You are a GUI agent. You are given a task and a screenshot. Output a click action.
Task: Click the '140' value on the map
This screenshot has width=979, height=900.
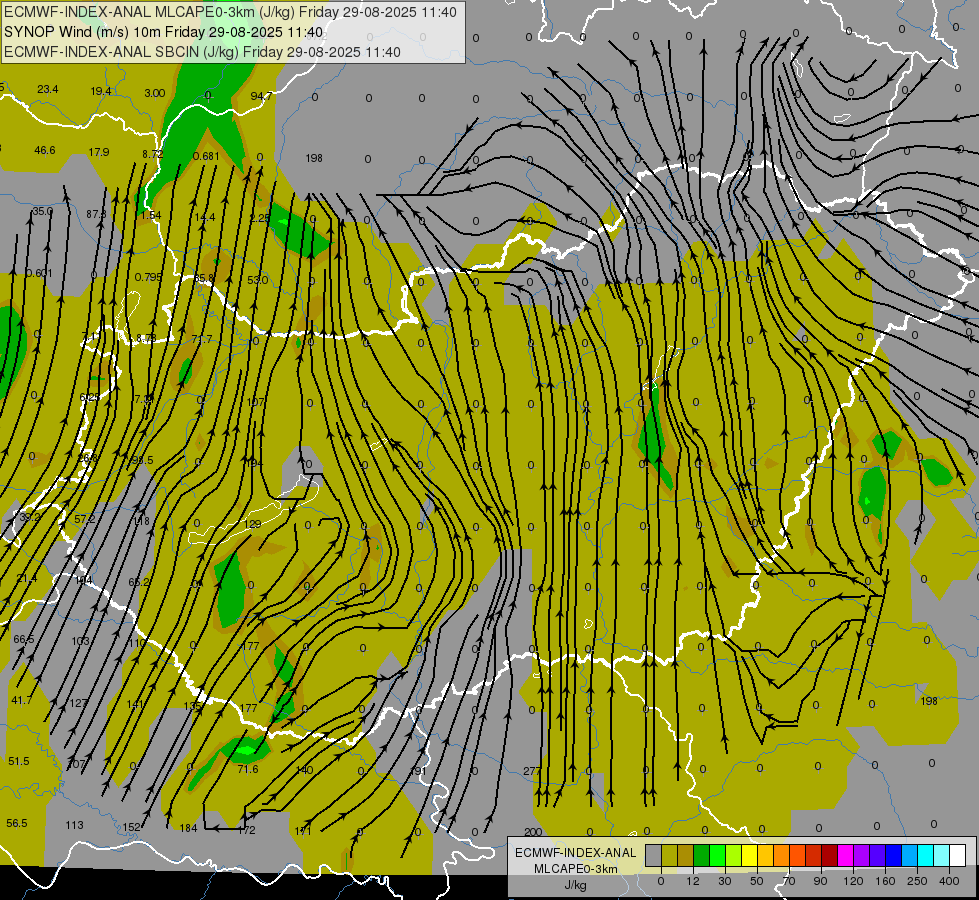[x=304, y=770]
